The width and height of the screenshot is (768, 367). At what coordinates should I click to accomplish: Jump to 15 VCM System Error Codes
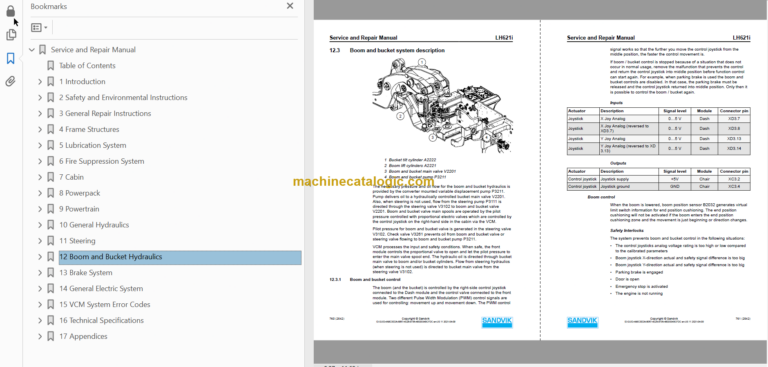(x=105, y=304)
